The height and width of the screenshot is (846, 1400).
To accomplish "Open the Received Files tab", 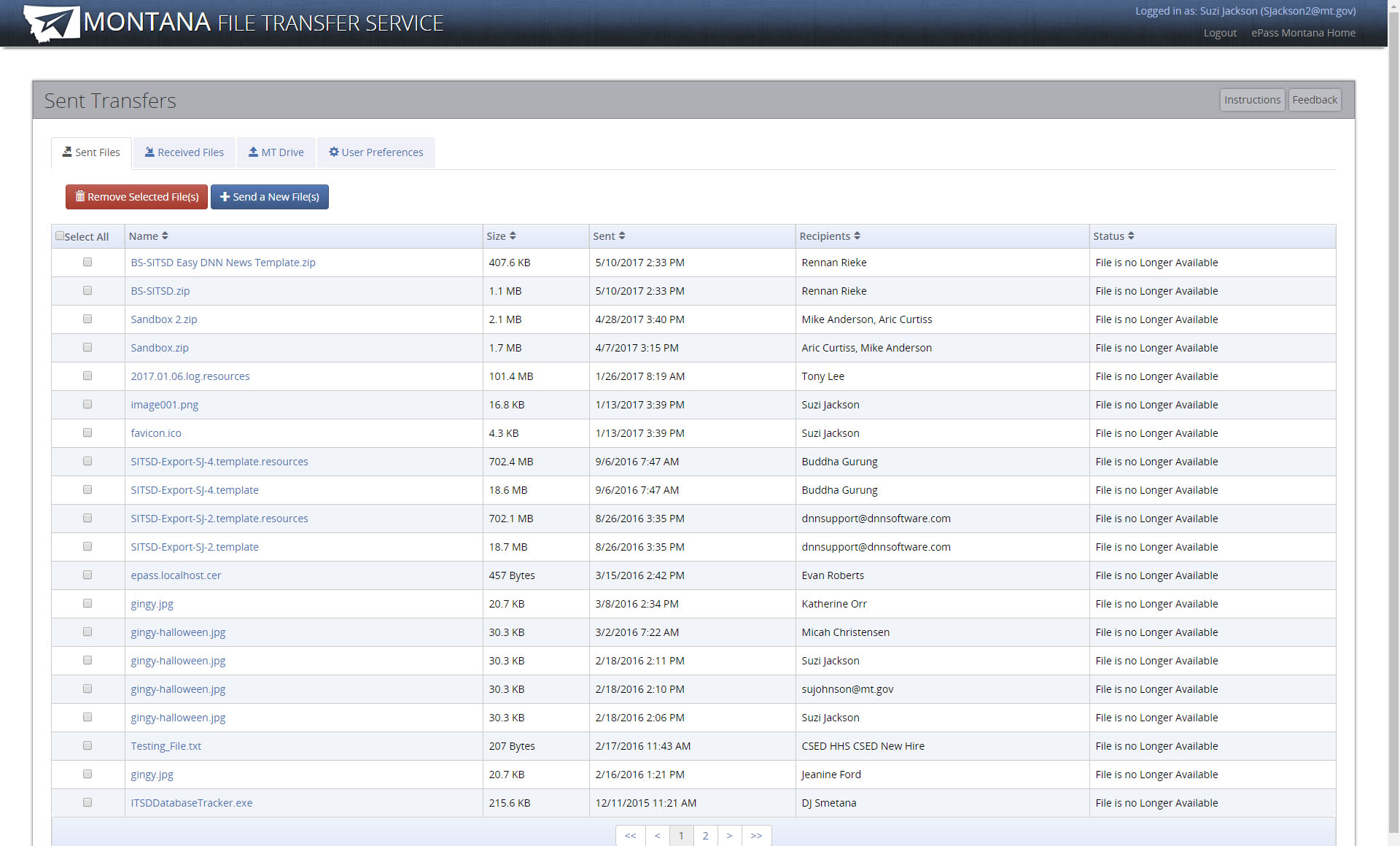I will point(184,151).
